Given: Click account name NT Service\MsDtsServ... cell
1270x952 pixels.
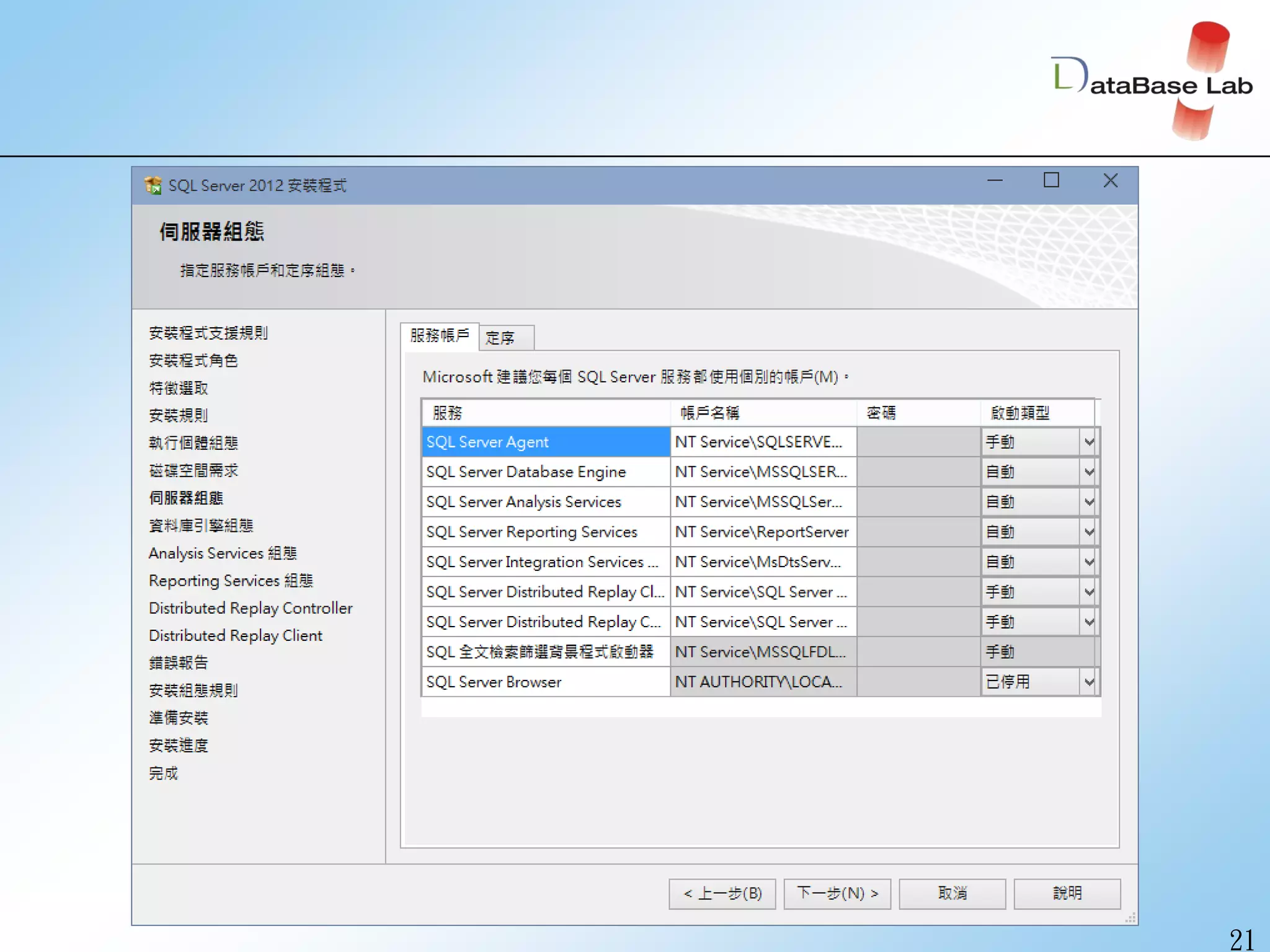Looking at the screenshot, I should click(x=763, y=562).
